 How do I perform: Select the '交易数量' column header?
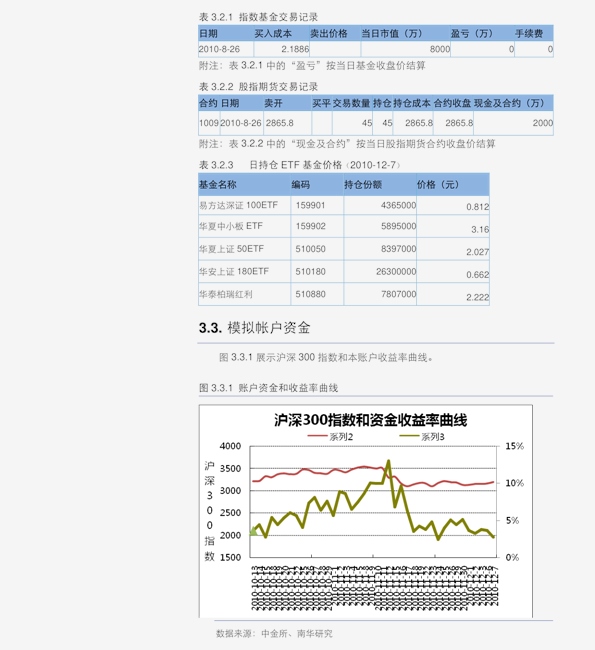click(x=352, y=103)
